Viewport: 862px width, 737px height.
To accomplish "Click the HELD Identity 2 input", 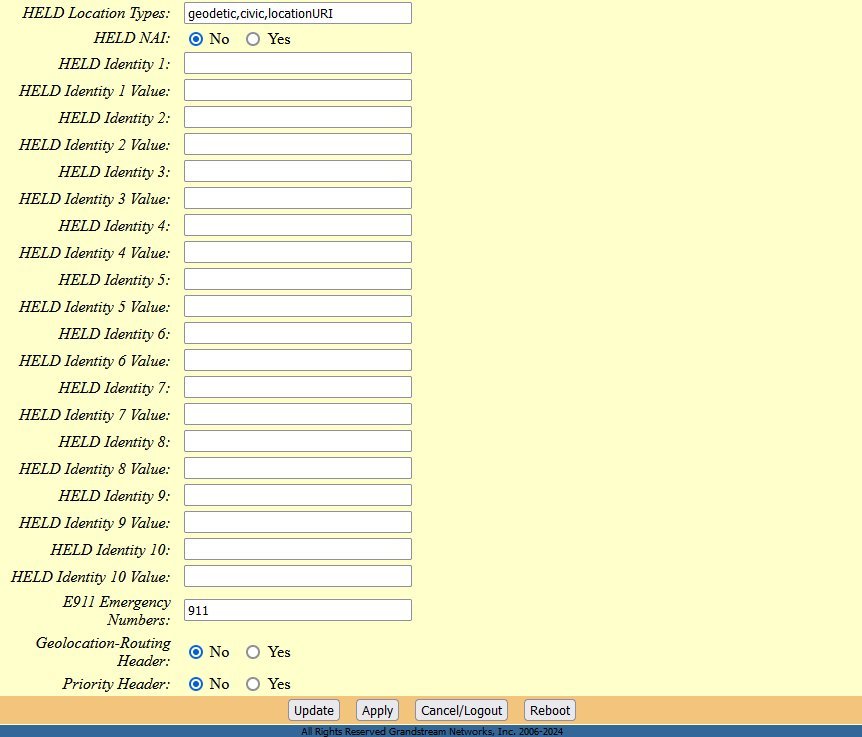I will click(x=298, y=117).
